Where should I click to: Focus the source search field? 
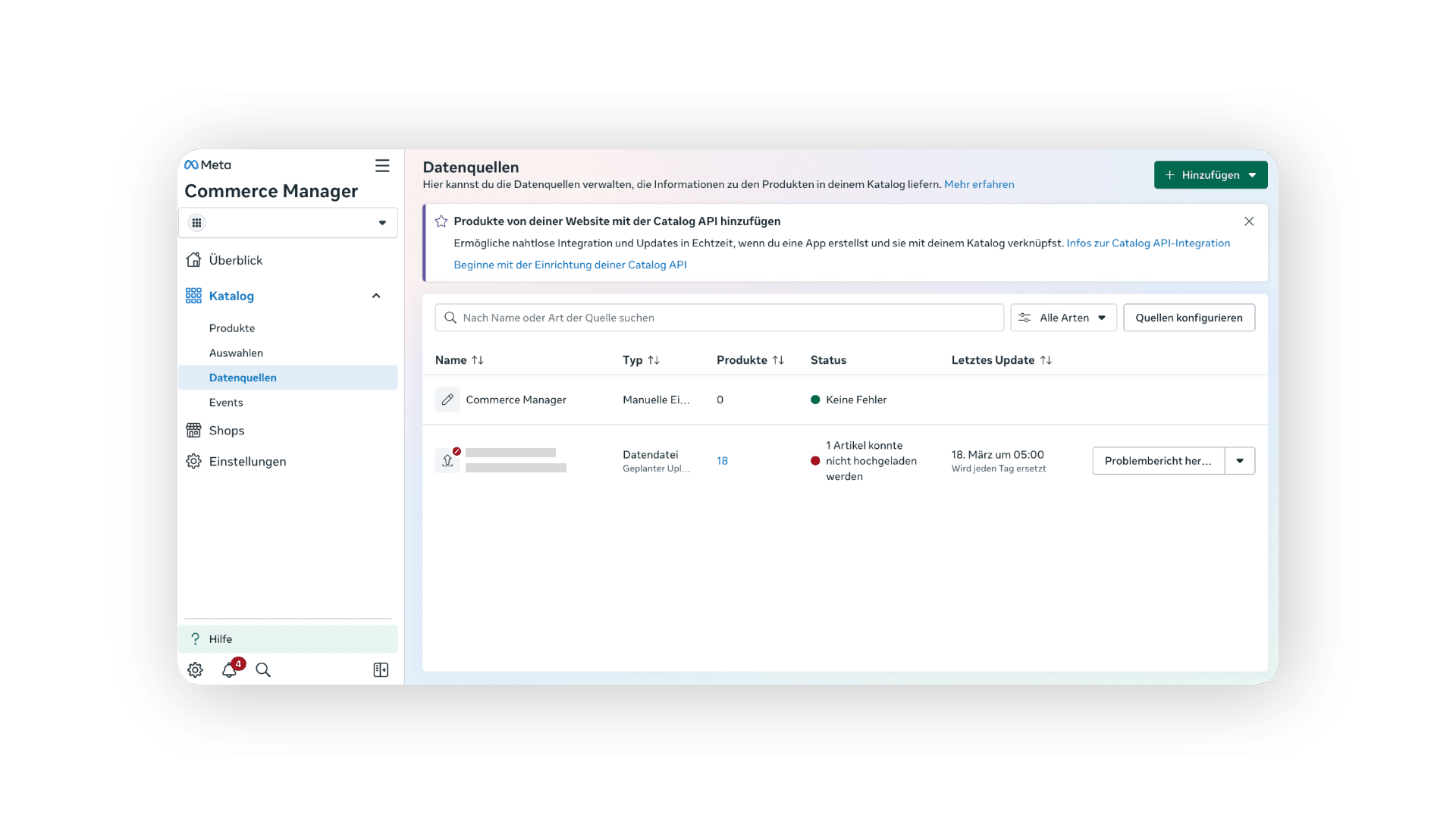[x=720, y=318]
